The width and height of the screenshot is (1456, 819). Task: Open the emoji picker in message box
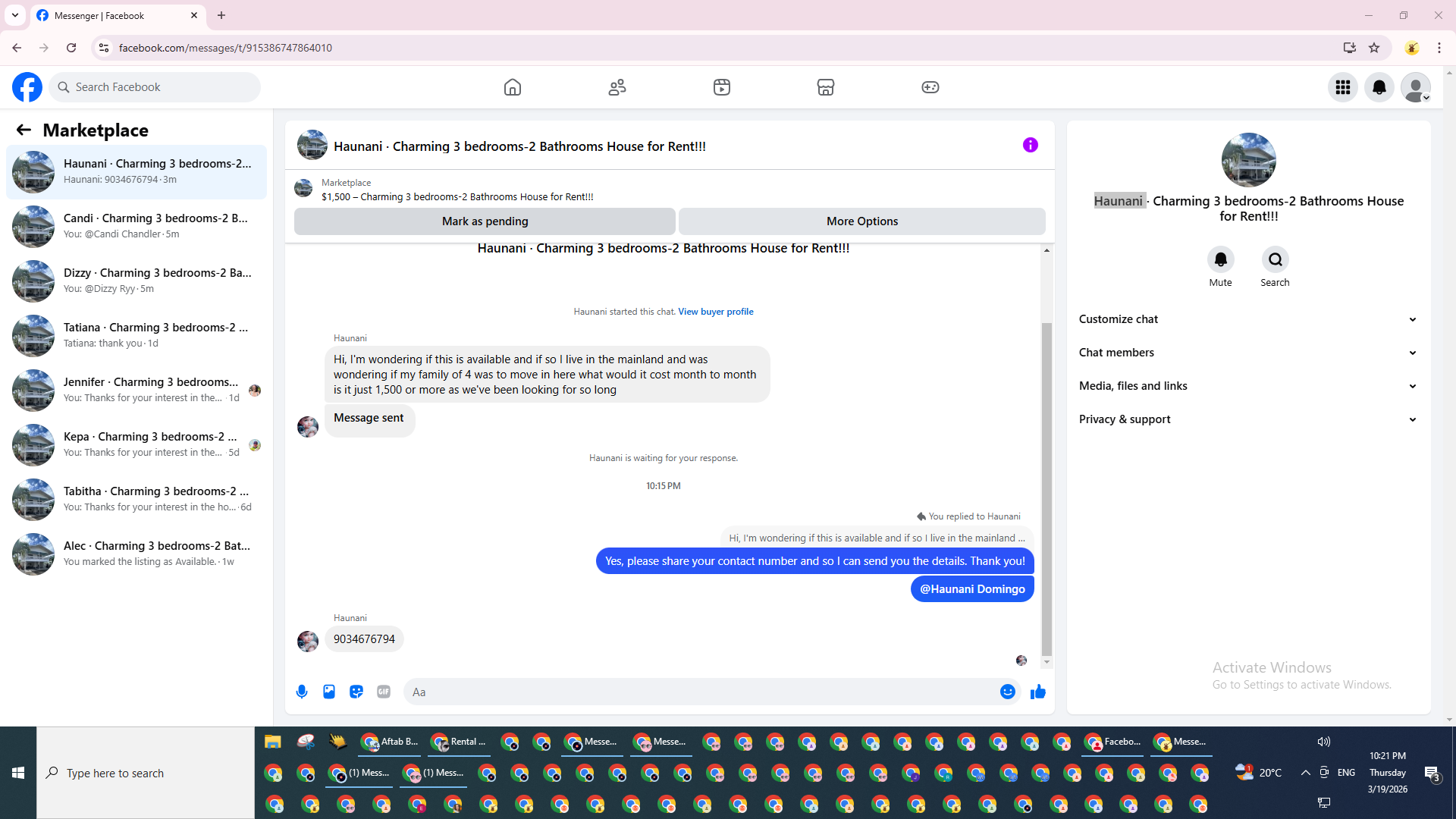[x=1007, y=692]
